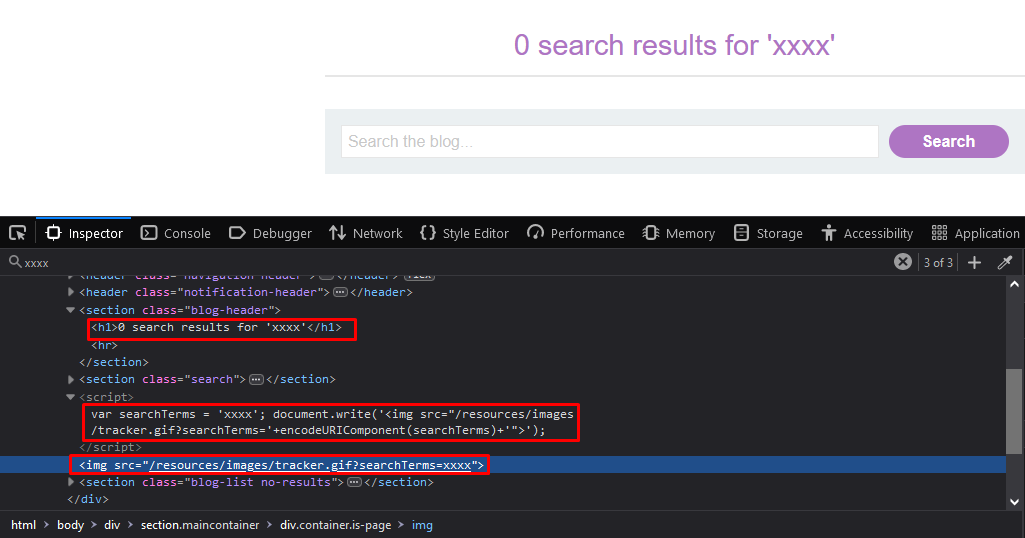The width and height of the screenshot is (1025, 538).
Task: Click the Search the blog input field
Action: pos(609,141)
